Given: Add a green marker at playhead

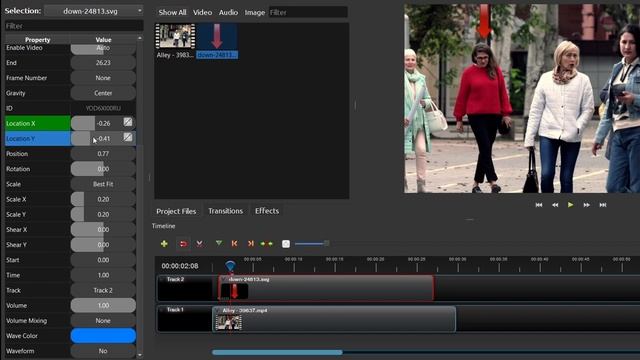Looking at the screenshot, I should pos(219,243).
